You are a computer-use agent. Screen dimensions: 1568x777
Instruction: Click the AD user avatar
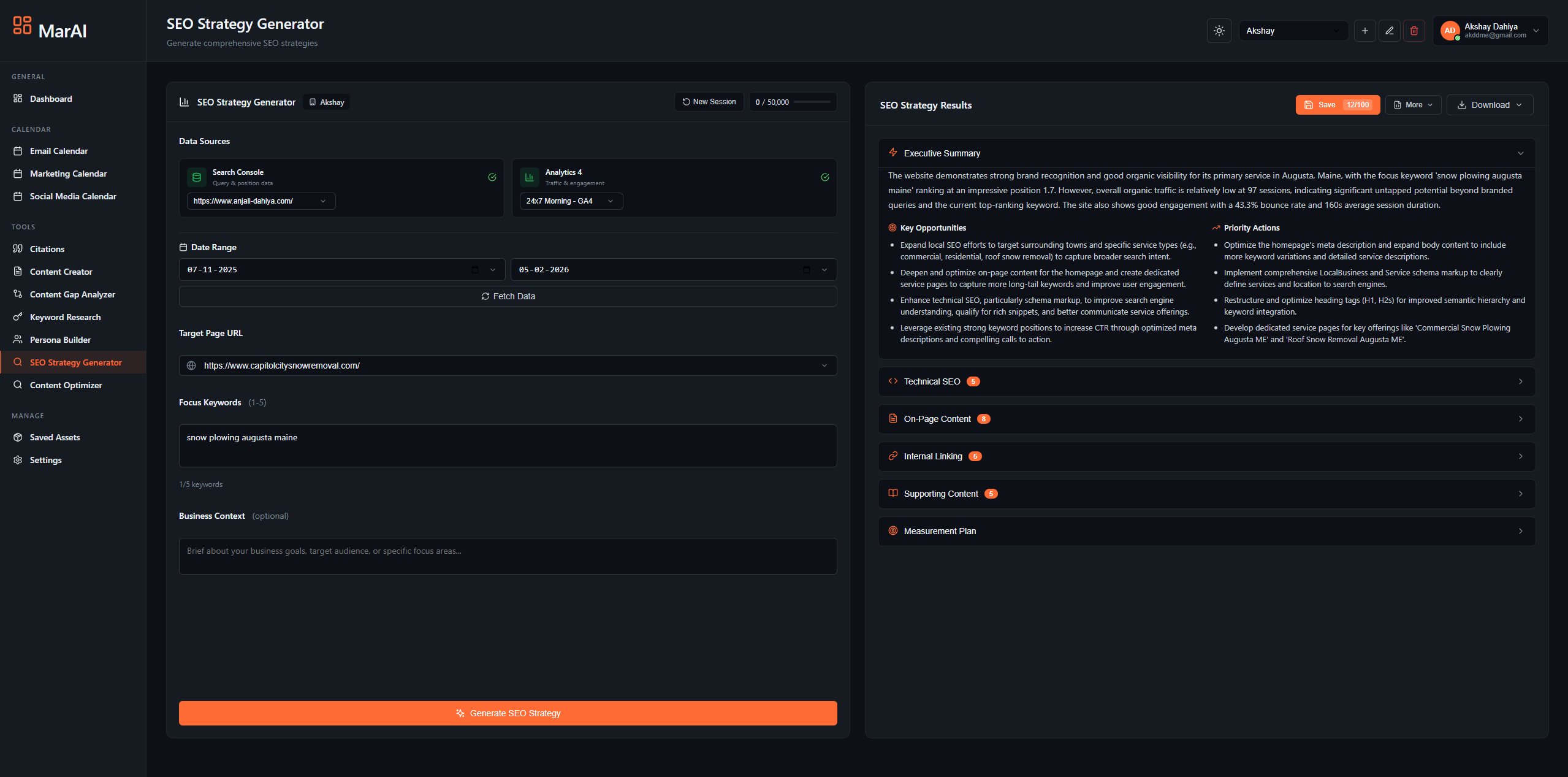1449,31
